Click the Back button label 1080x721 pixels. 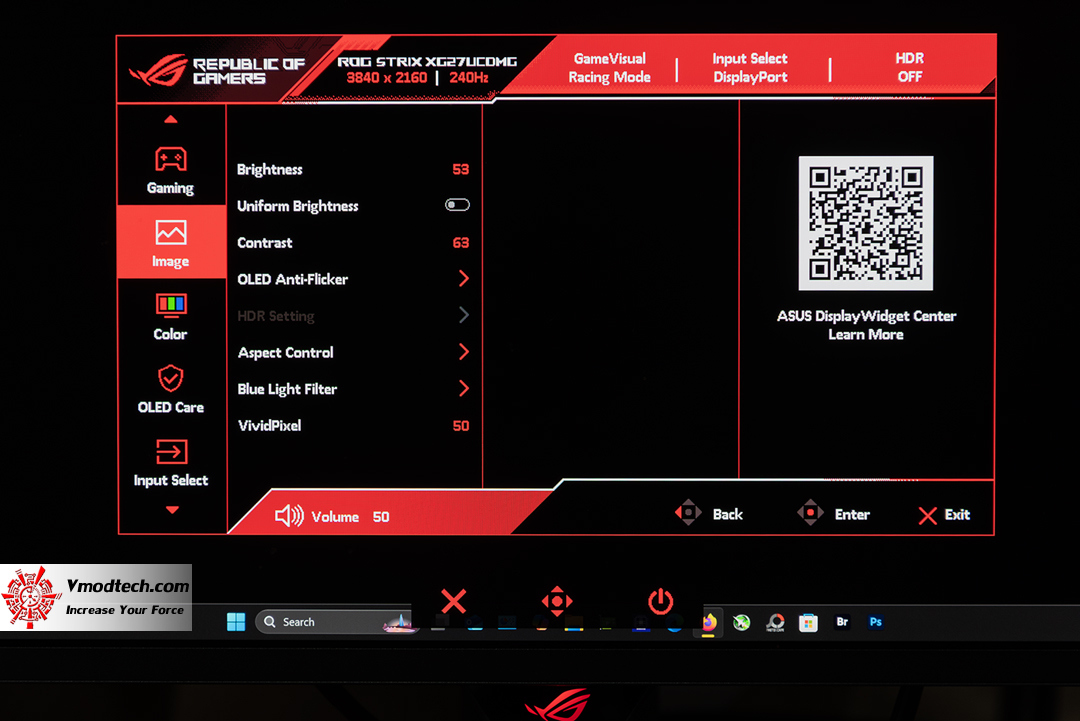click(727, 514)
